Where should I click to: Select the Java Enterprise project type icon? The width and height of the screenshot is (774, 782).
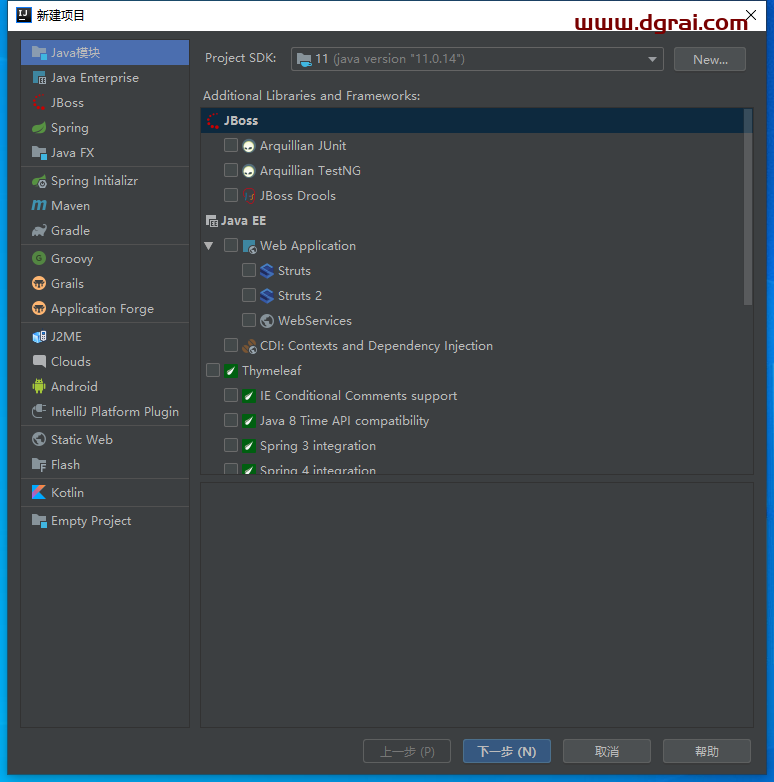pyautogui.click(x=39, y=78)
